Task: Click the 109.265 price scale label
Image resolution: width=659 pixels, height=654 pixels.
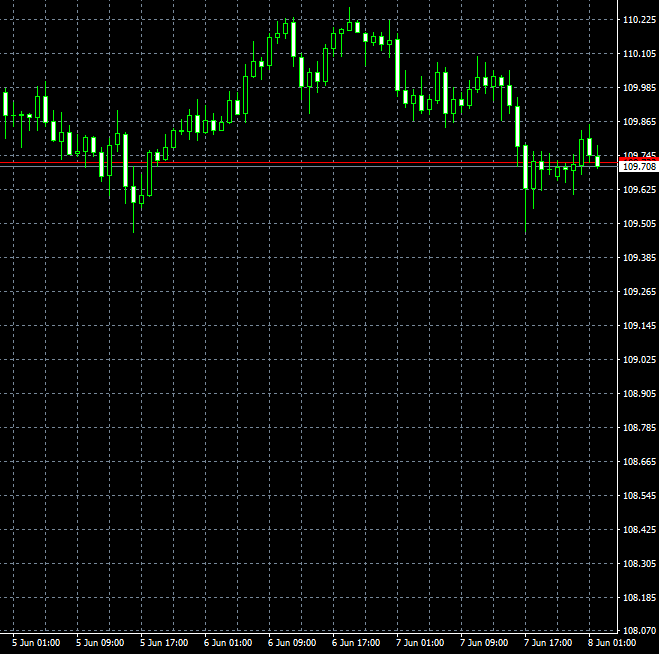Action: pos(639,292)
